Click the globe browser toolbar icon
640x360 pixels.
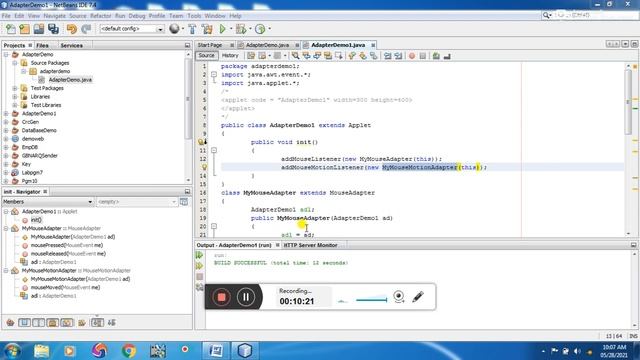point(174,29)
